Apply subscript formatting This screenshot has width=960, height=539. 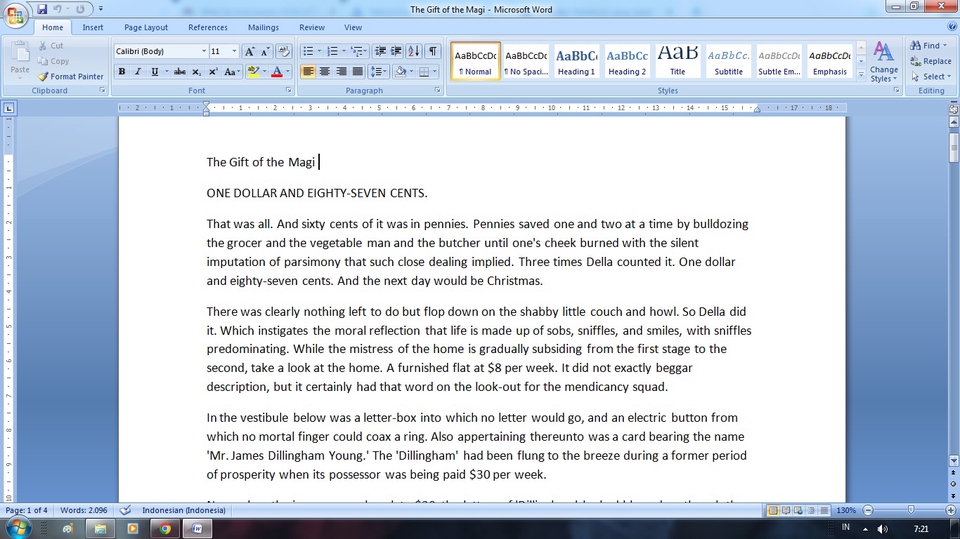196,72
